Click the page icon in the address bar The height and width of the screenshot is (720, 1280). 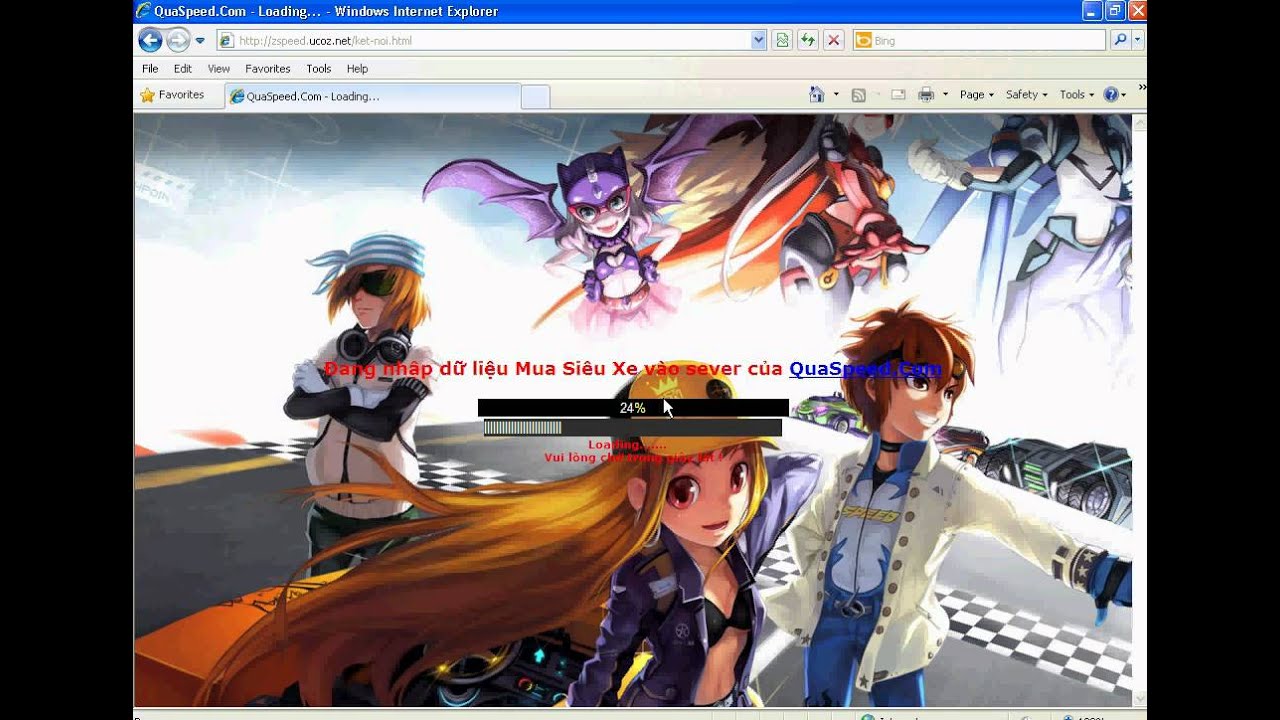(227, 41)
